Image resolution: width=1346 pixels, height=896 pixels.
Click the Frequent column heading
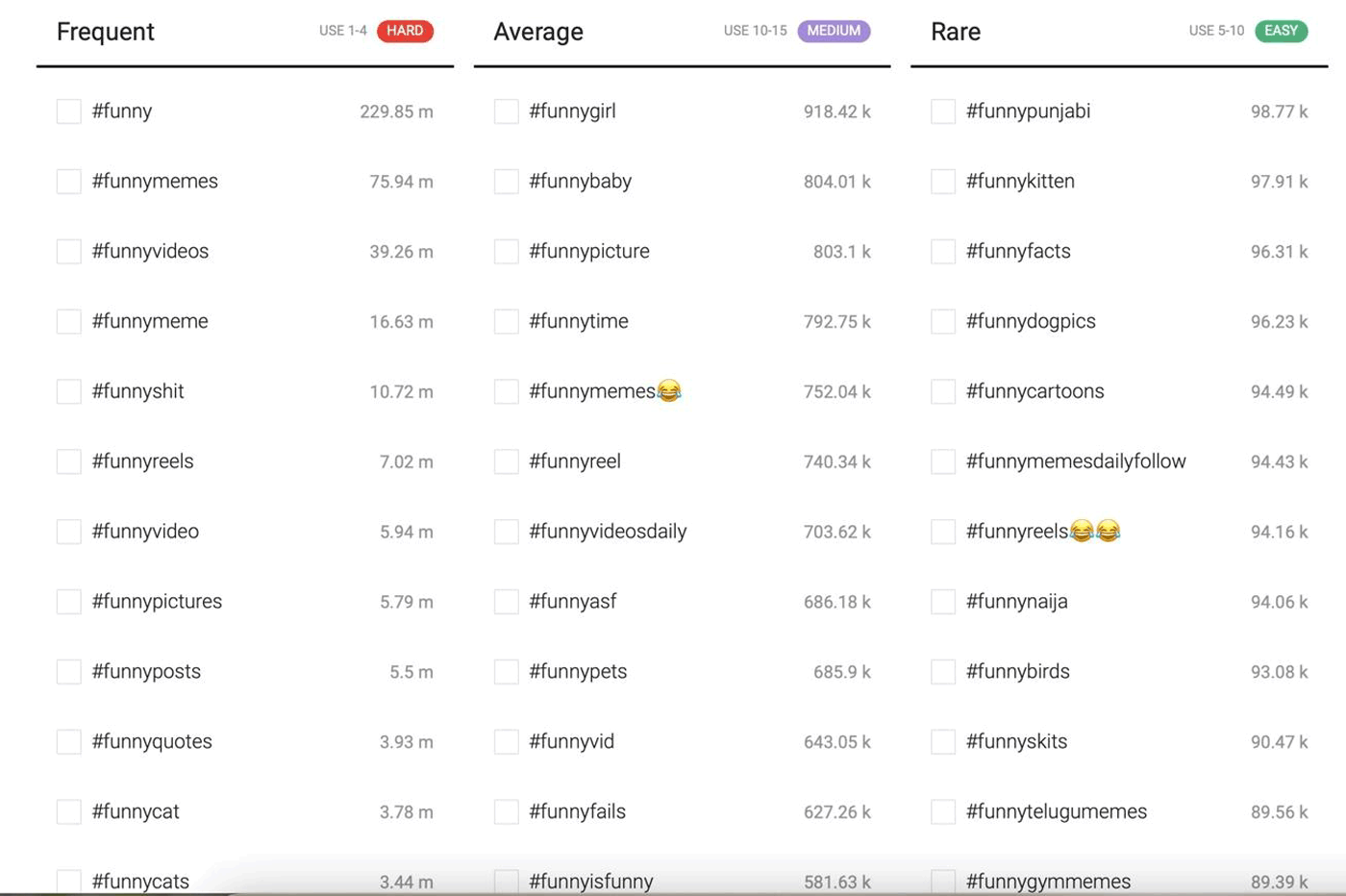click(x=106, y=32)
